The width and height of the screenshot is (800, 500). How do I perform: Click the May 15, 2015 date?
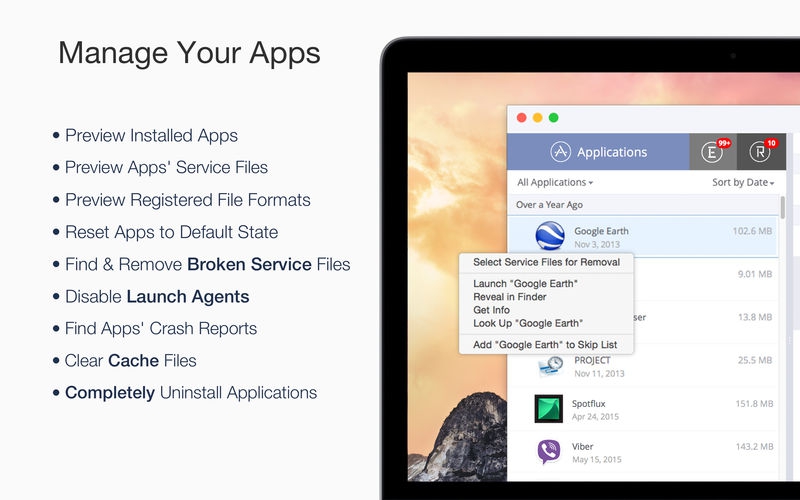pyautogui.click(x=596, y=459)
